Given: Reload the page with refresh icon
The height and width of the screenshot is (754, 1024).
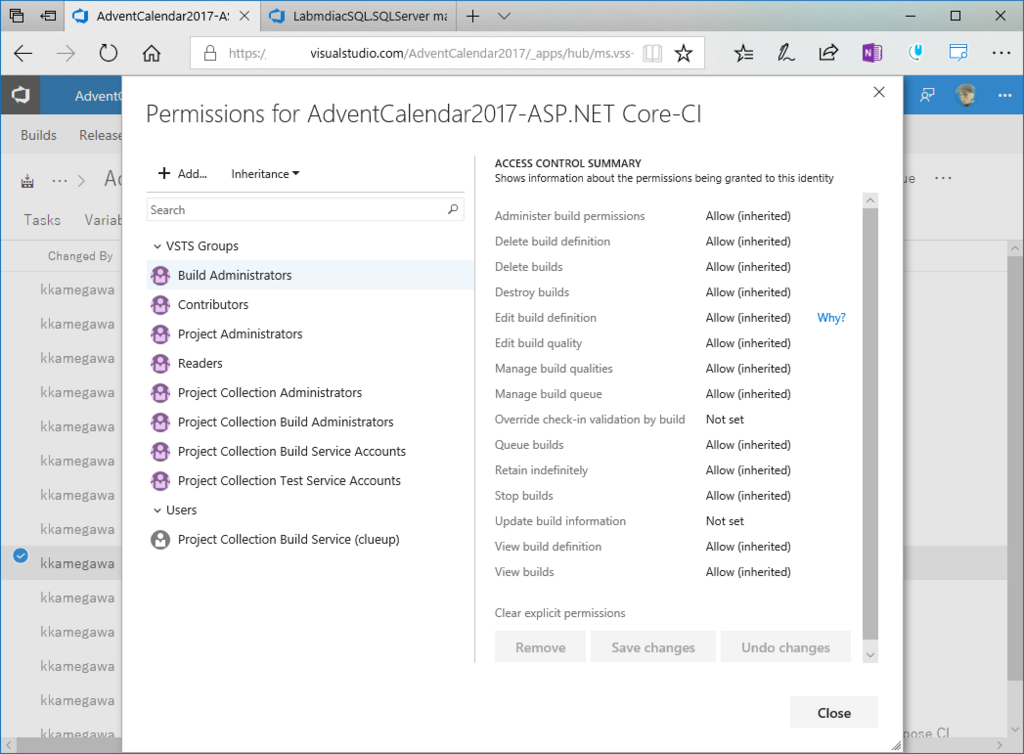Looking at the screenshot, I should [108, 53].
